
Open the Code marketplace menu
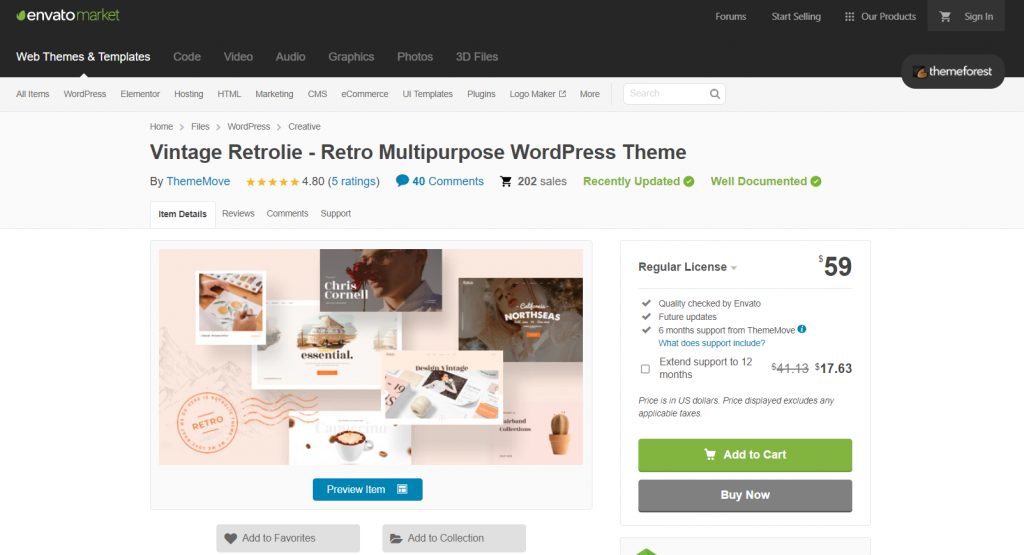coord(187,57)
